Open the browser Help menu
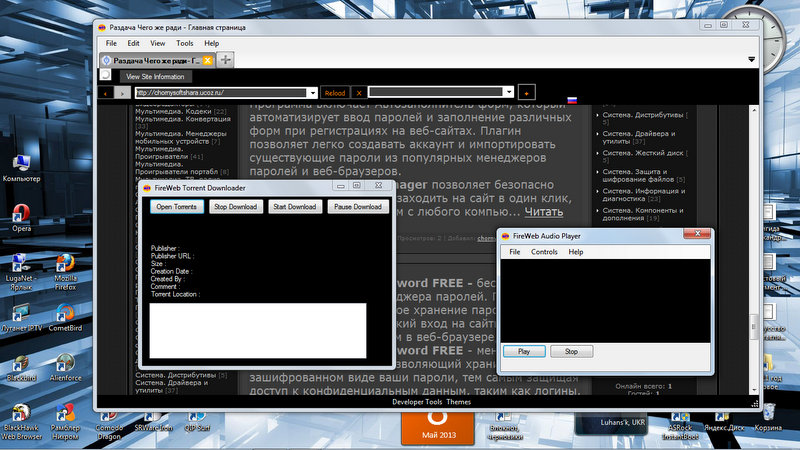 212,43
